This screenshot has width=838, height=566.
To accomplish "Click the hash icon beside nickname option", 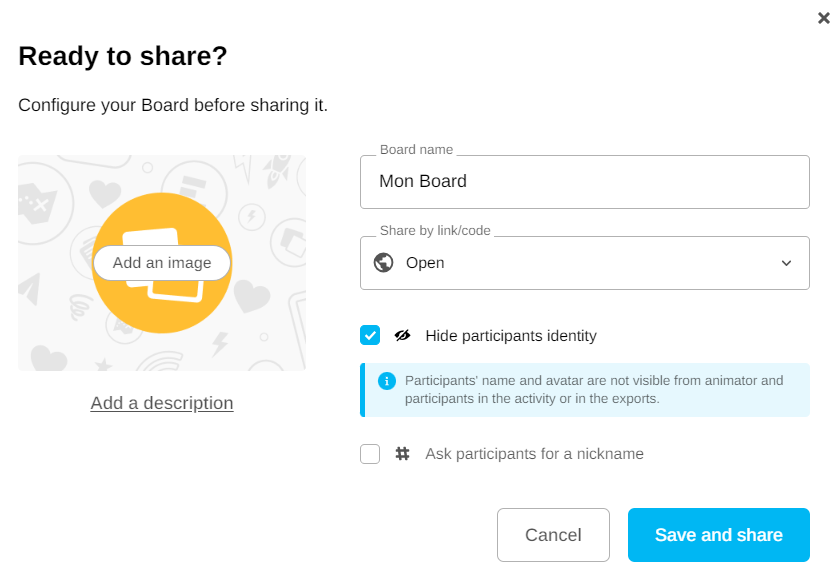I will pyautogui.click(x=403, y=453).
